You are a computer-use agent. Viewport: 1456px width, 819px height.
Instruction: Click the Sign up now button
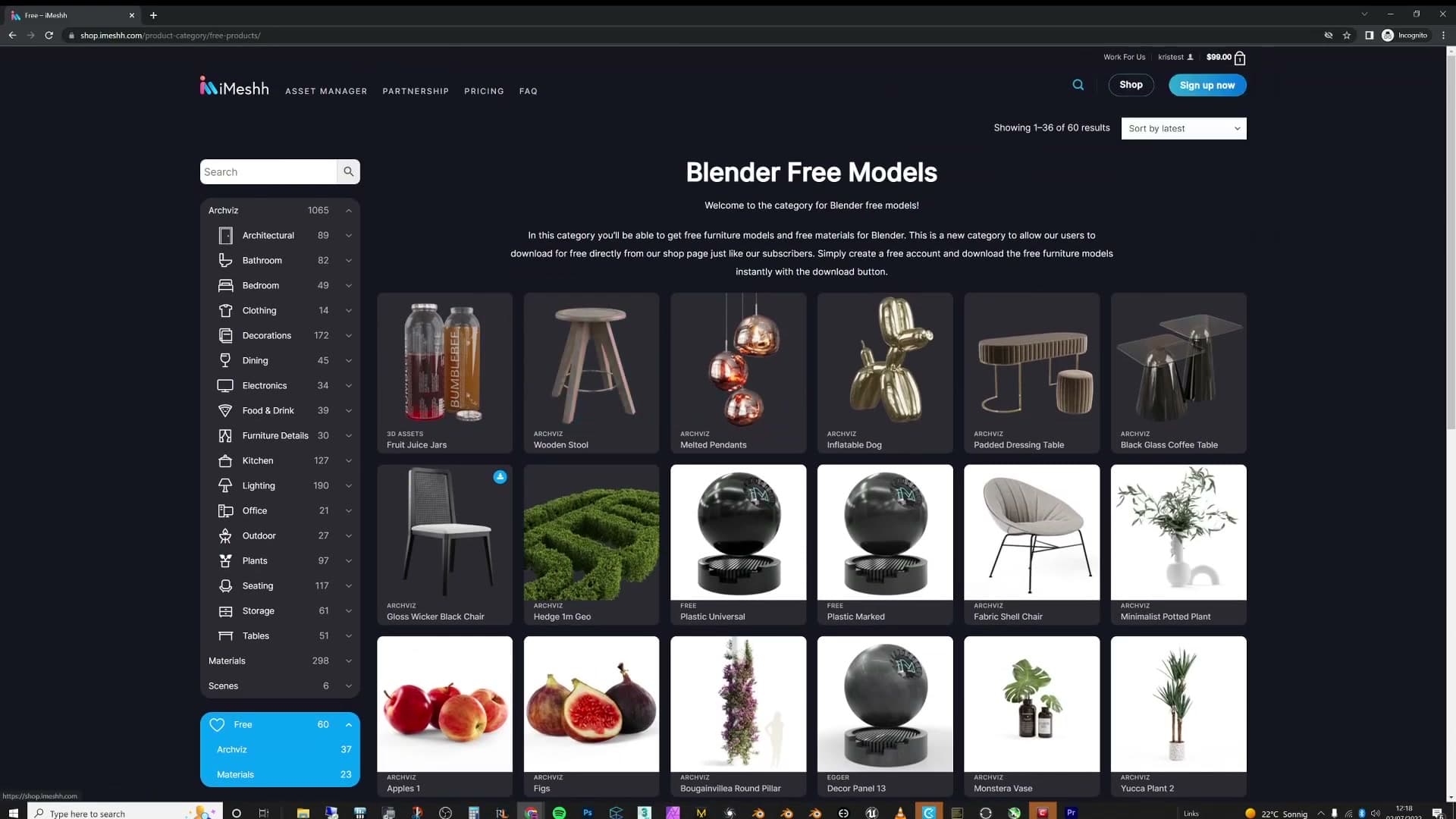(x=1207, y=85)
